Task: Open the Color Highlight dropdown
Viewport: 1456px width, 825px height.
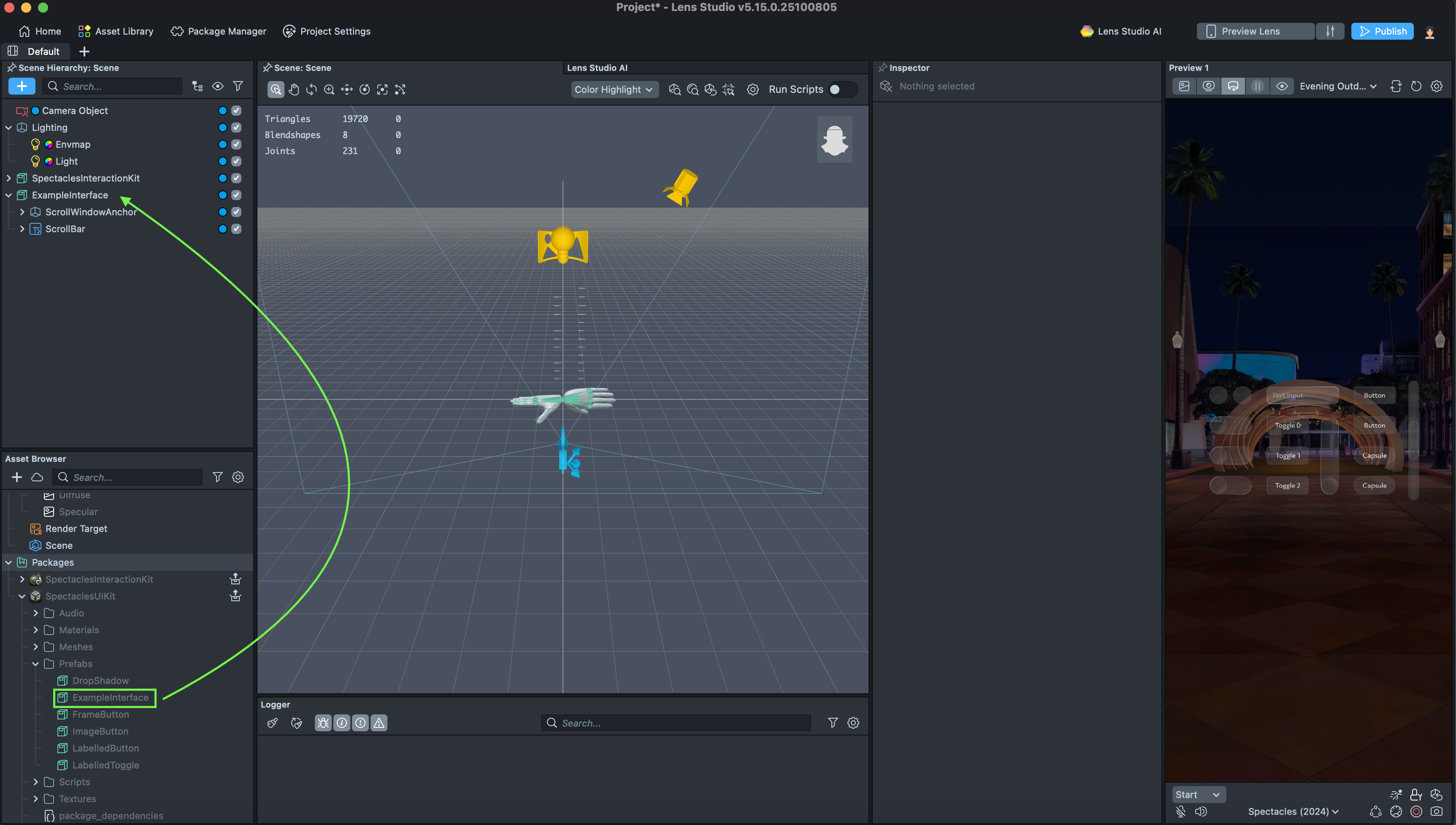Action: tap(614, 90)
